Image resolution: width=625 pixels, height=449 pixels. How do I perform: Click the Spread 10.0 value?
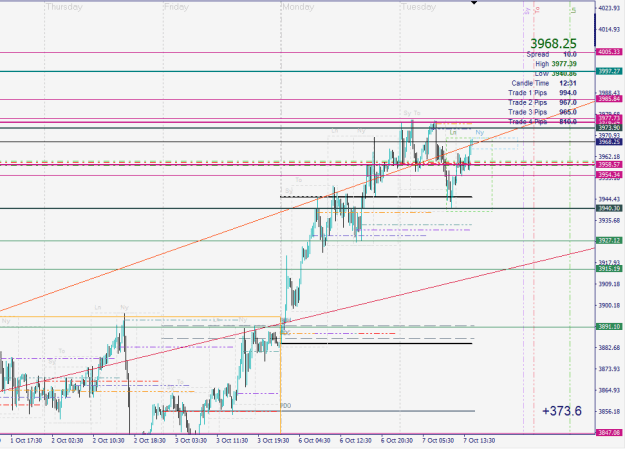(570, 54)
